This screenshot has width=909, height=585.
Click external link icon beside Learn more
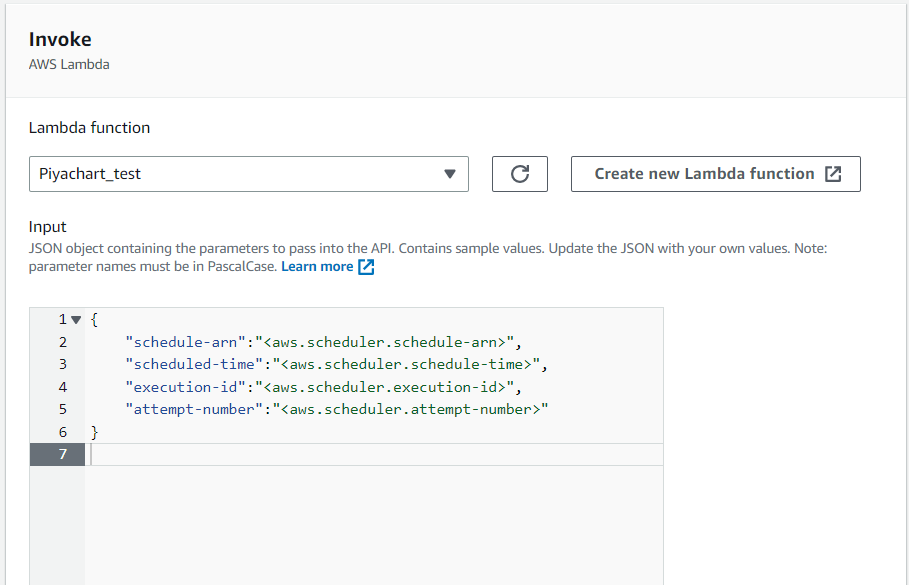click(x=366, y=267)
